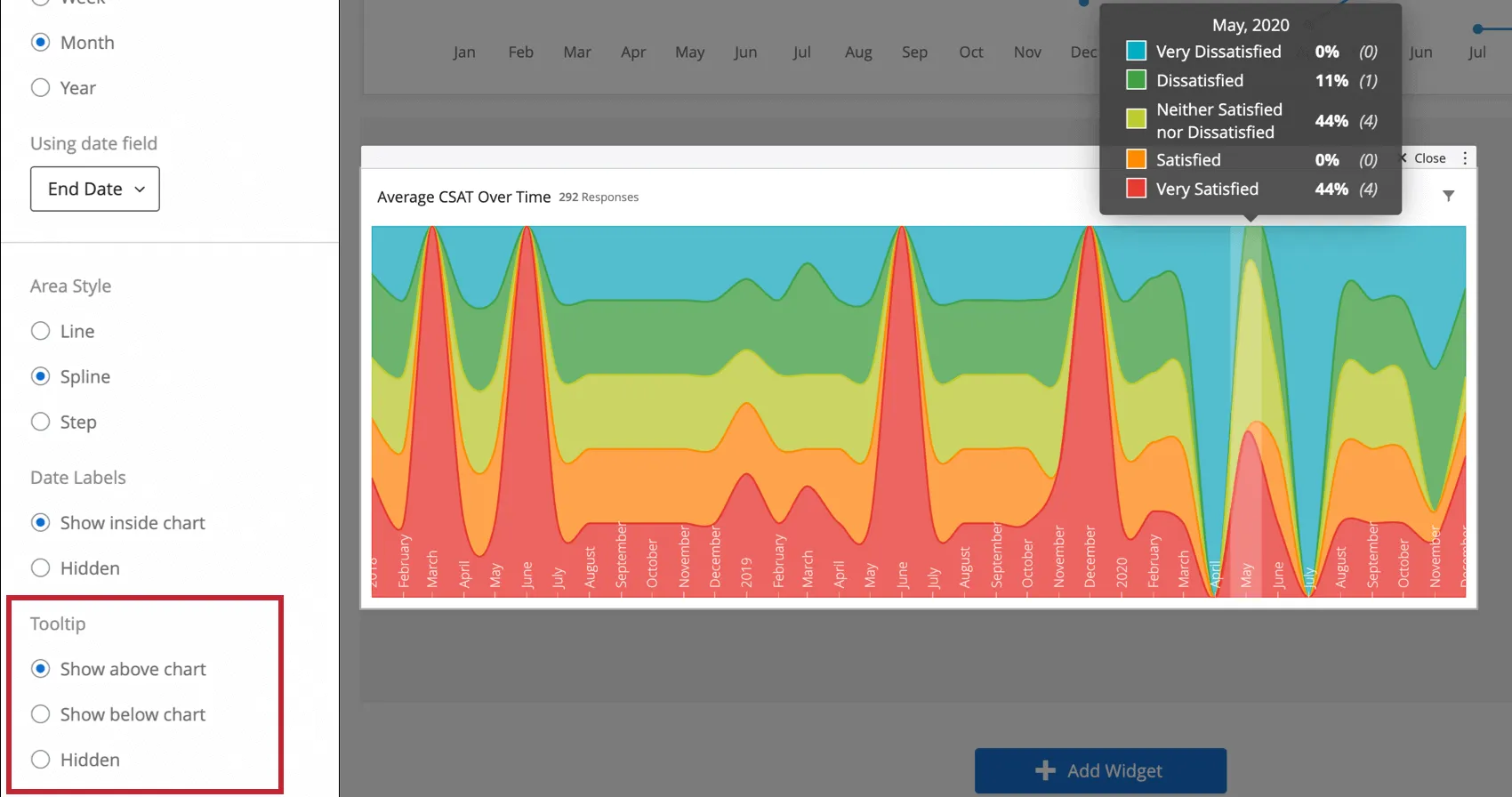Select the Year grouping option
This screenshot has height=797, width=1512.
pos(40,88)
